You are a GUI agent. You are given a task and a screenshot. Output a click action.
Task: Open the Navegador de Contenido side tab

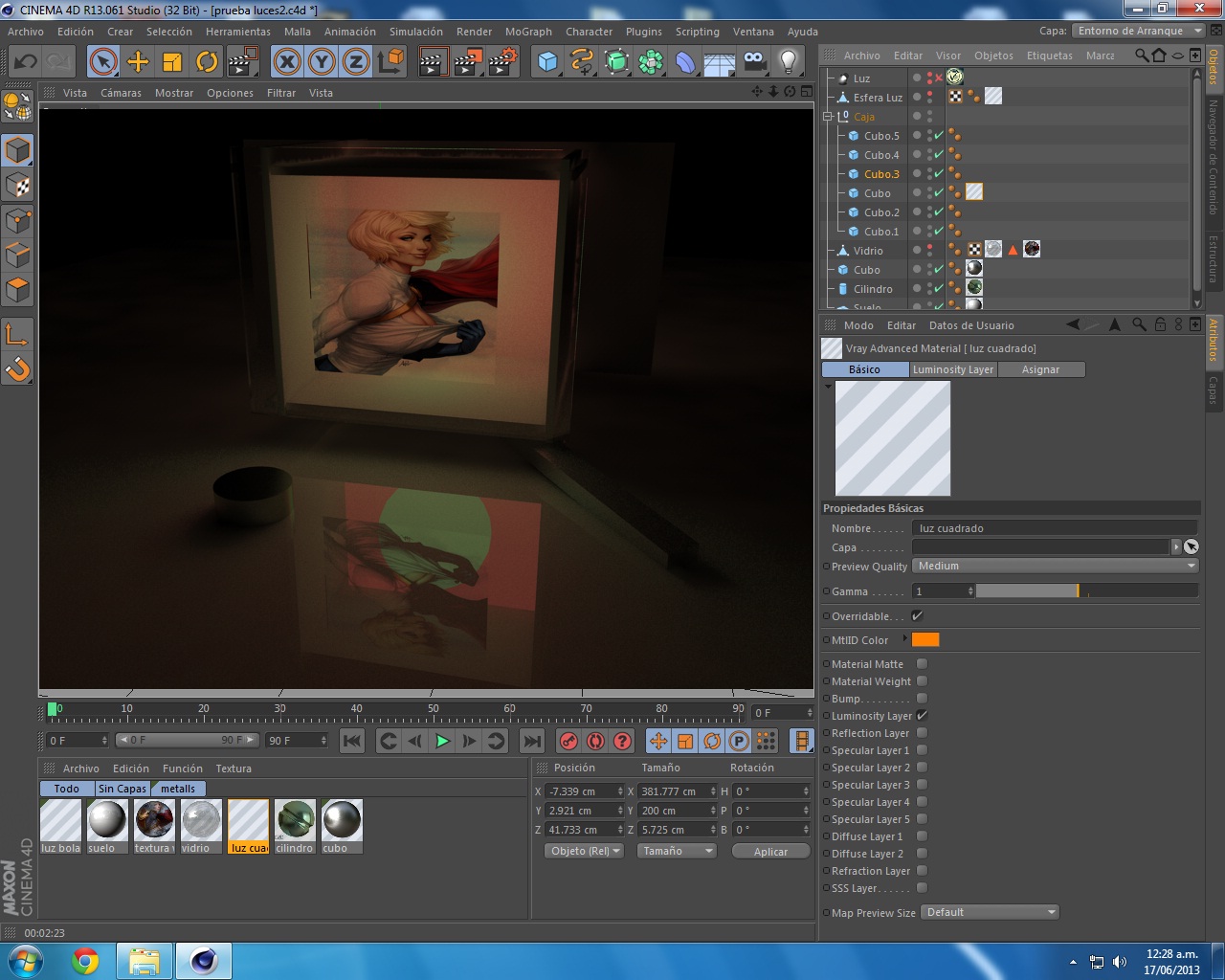point(1214,157)
